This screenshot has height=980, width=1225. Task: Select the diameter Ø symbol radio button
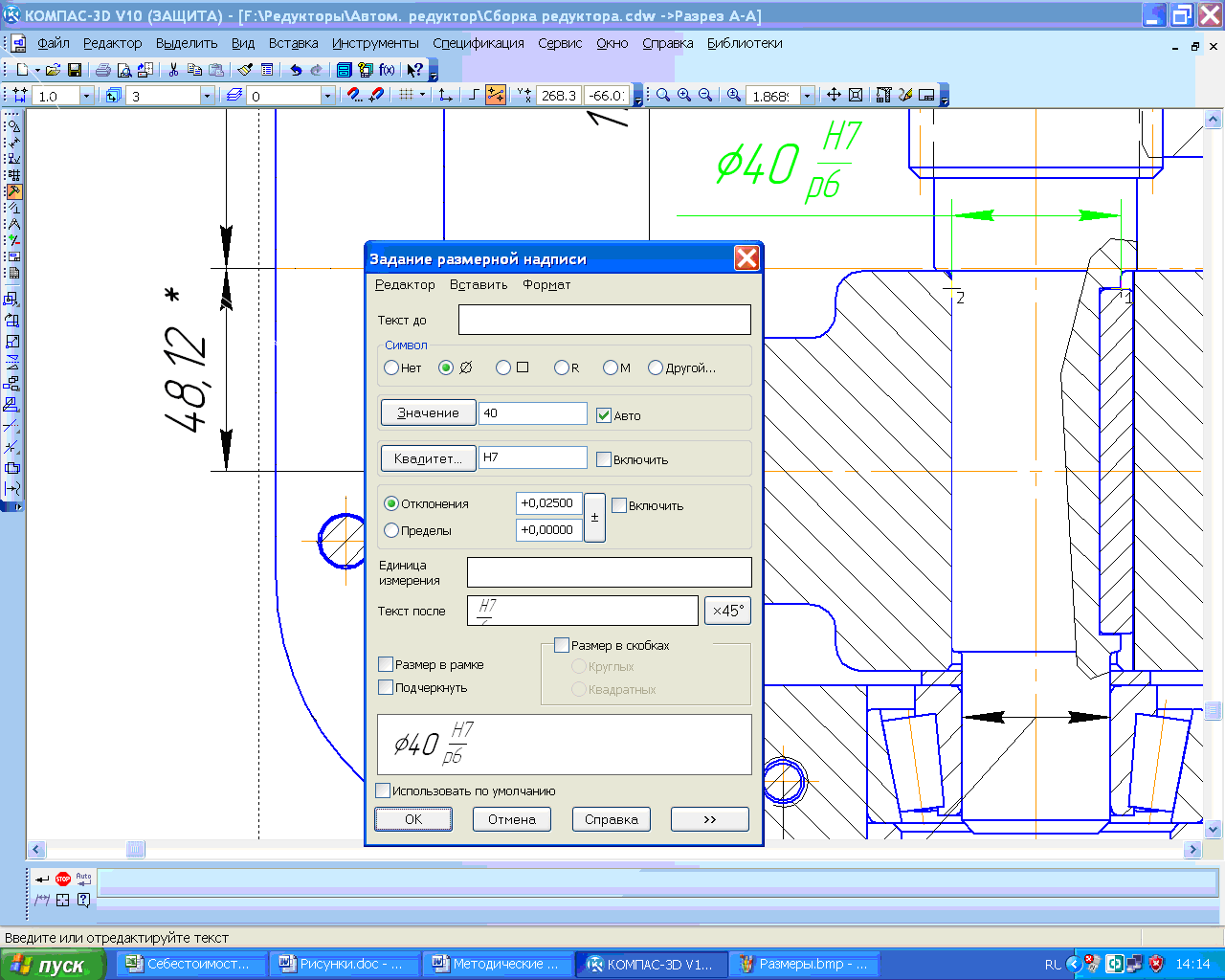click(x=446, y=367)
